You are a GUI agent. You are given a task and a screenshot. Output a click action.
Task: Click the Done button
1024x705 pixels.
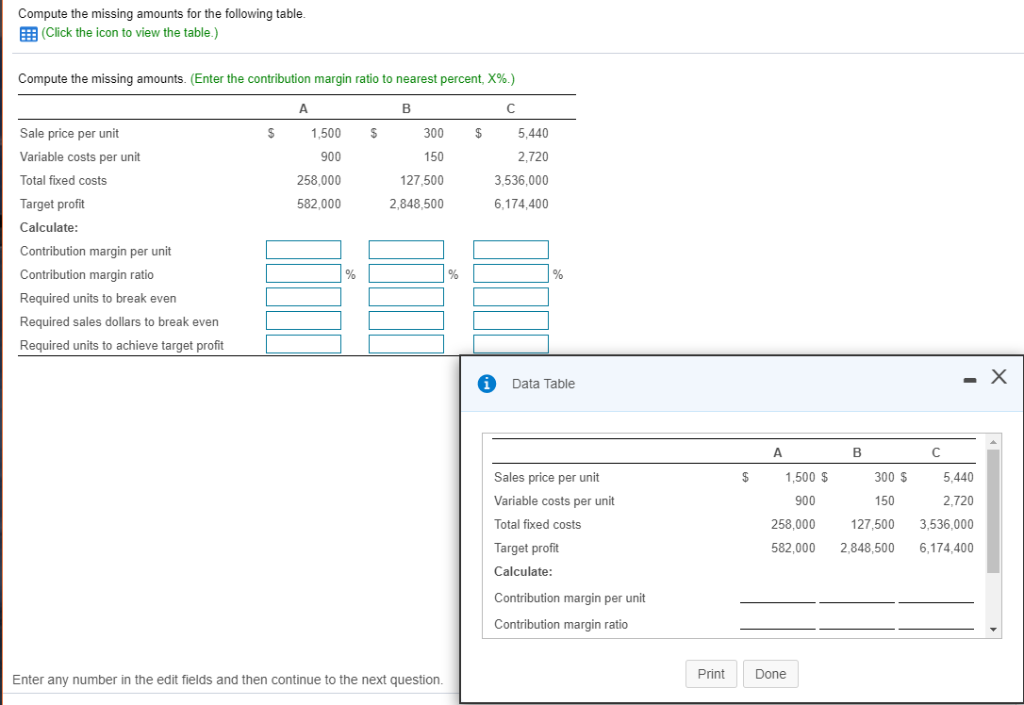pyautogui.click(x=770, y=673)
